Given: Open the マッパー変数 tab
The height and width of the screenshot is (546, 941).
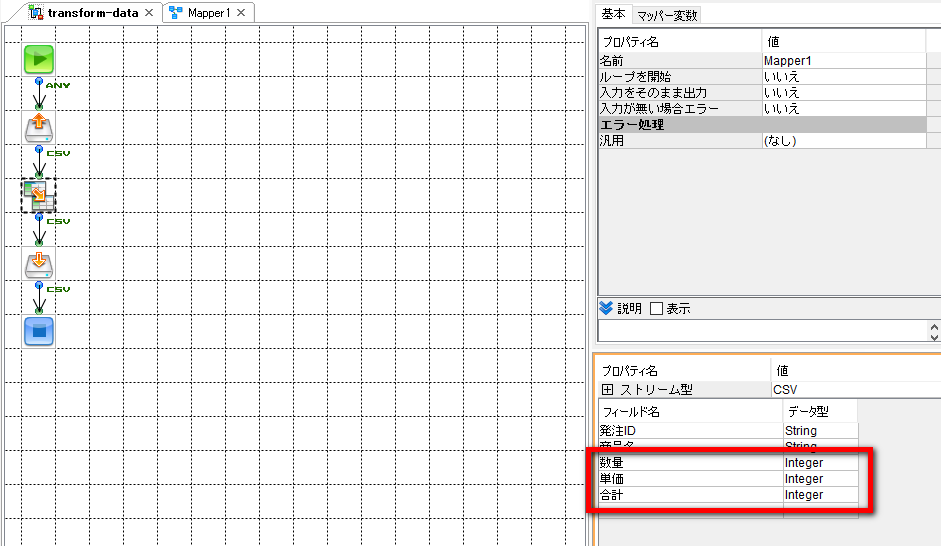Looking at the screenshot, I should click(667, 16).
